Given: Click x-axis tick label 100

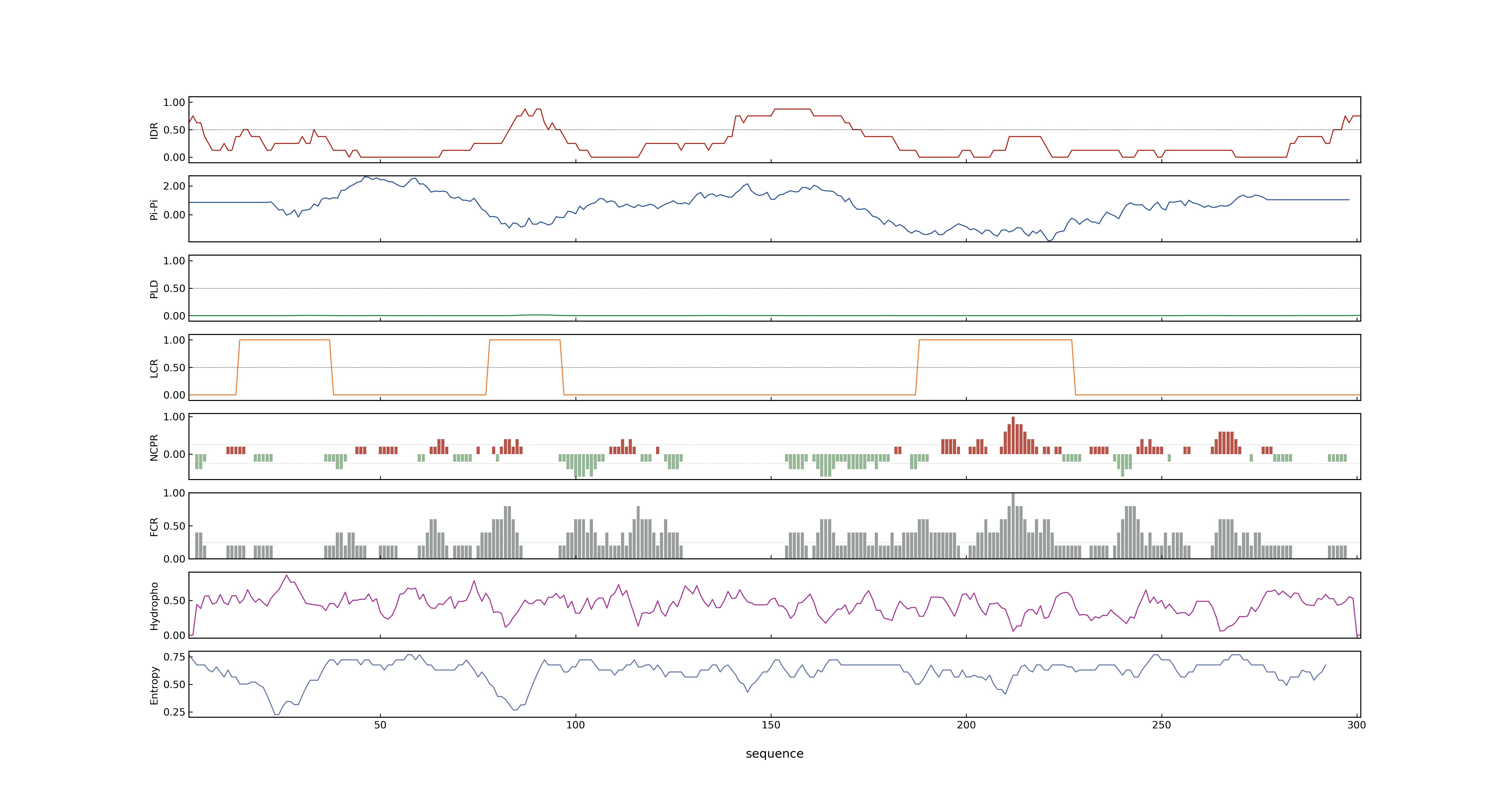Looking at the screenshot, I should tap(575, 725).
